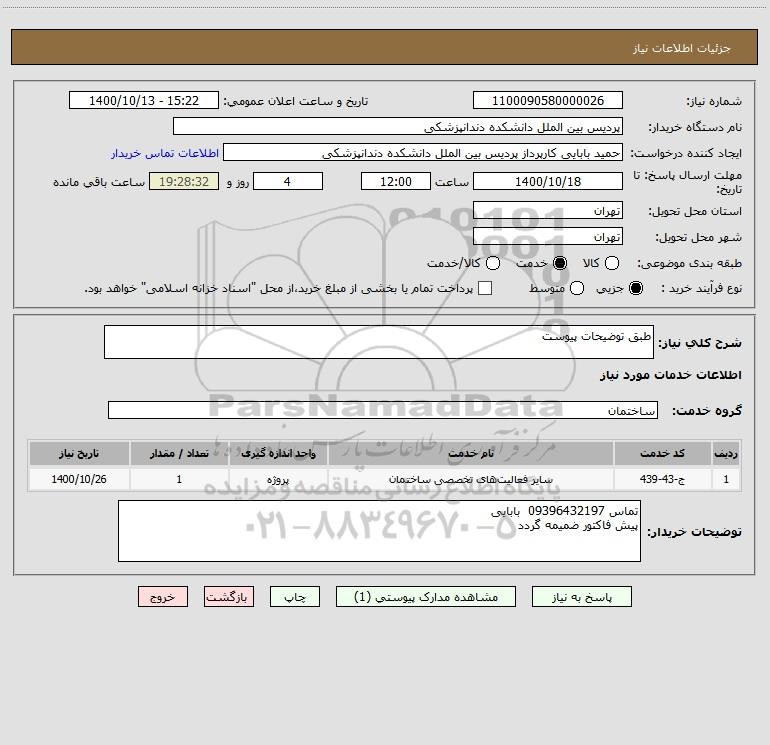770x745 pixels.
Task: Toggle the اسناد خزانه اسلامی payment checkbox
Action: pyautogui.click(x=485, y=288)
